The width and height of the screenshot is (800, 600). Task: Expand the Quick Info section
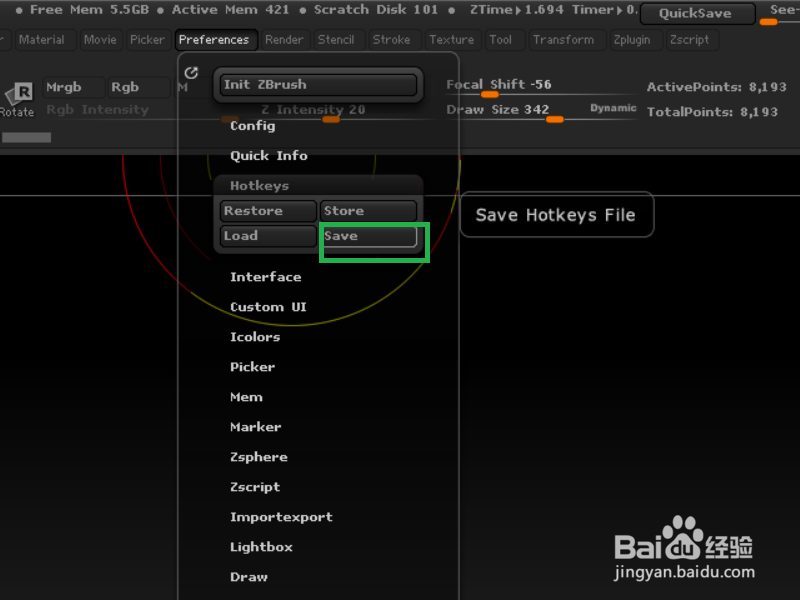coord(268,156)
